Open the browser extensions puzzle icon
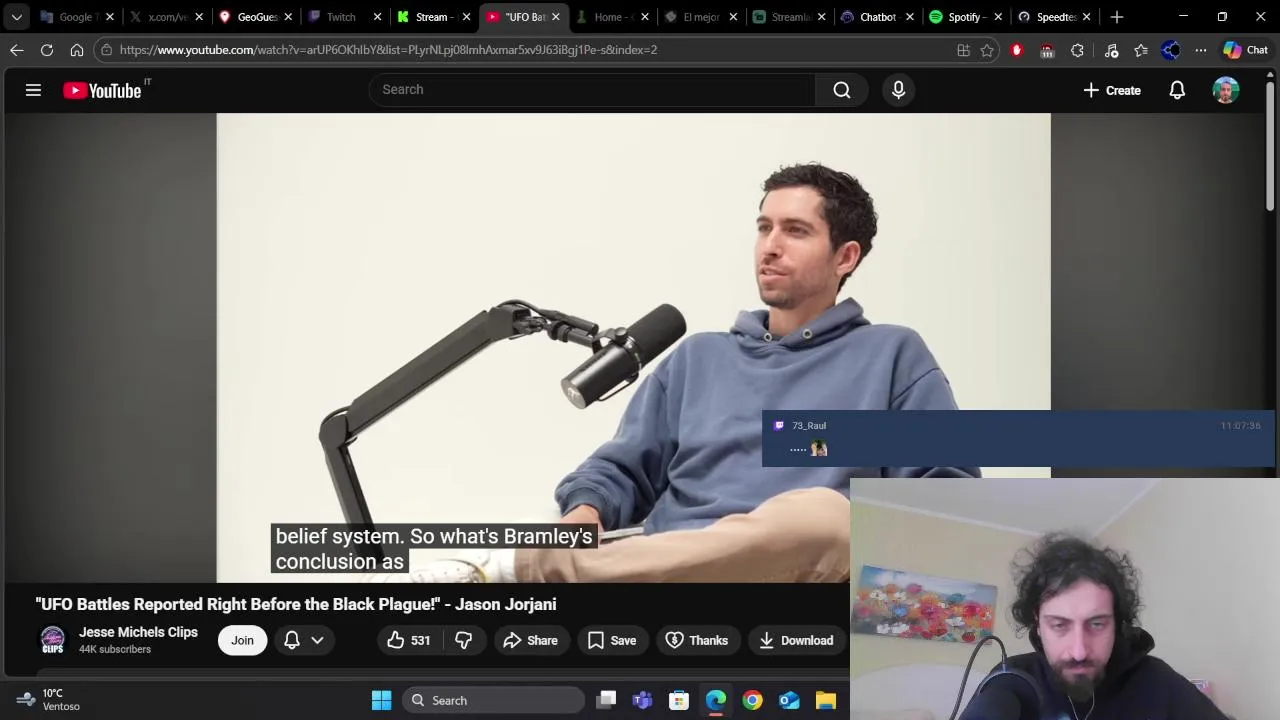The width and height of the screenshot is (1280, 720). 1077,50
